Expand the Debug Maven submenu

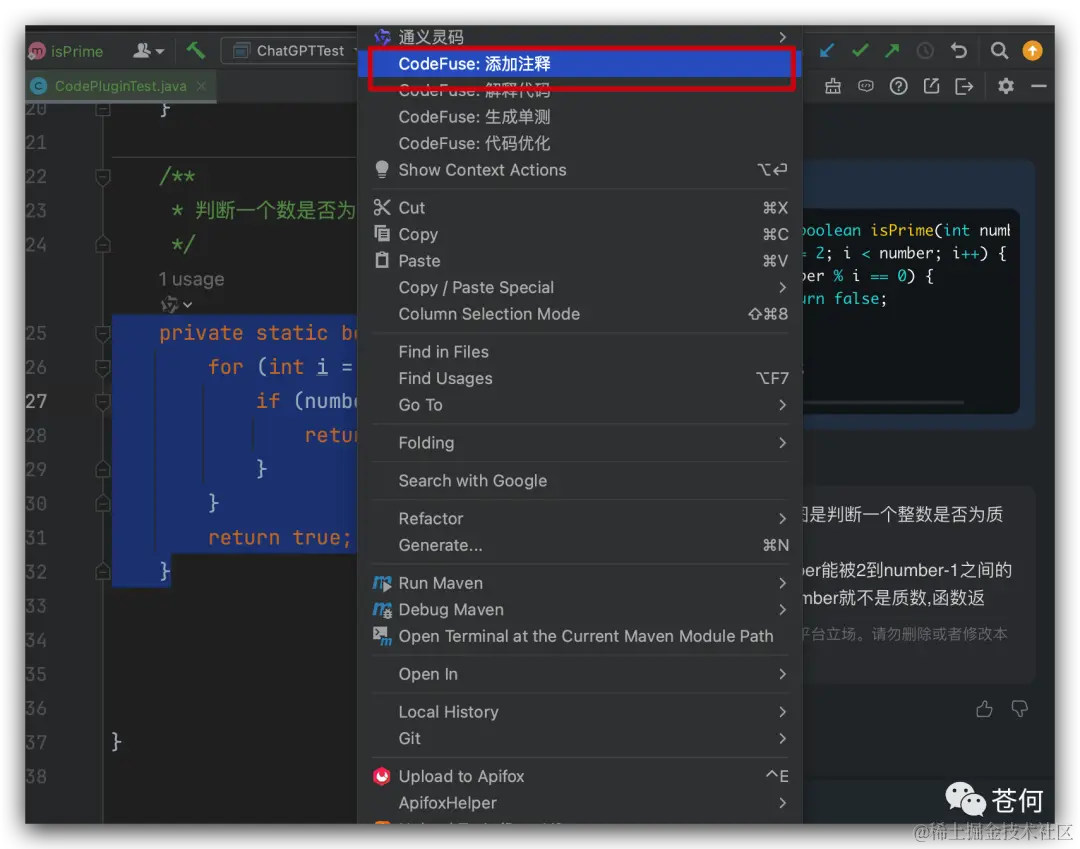pyautogui.click(x=579, y=609)
